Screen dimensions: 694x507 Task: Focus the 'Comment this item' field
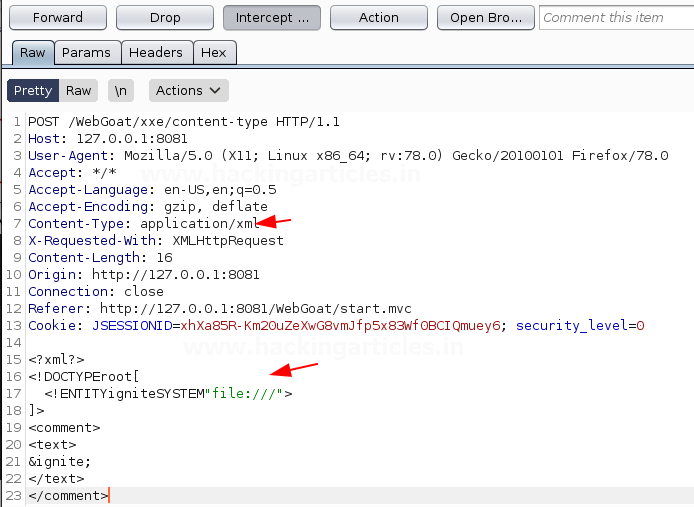(617, 18)
